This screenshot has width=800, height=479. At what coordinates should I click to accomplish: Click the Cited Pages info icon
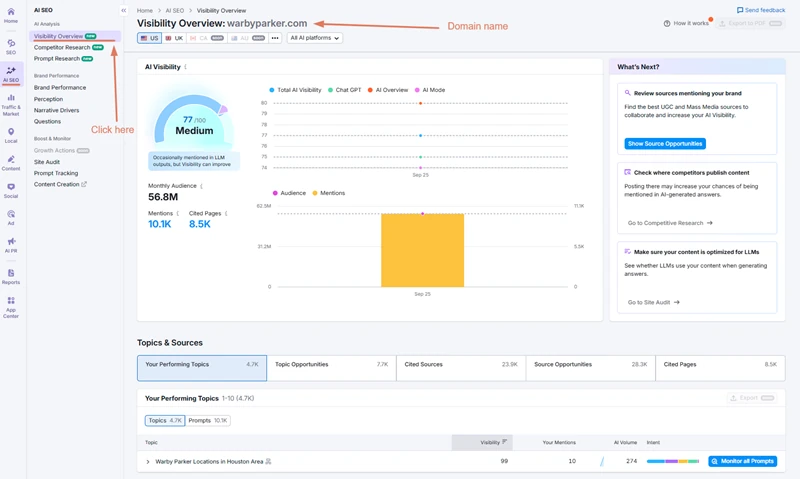point(226,214)
